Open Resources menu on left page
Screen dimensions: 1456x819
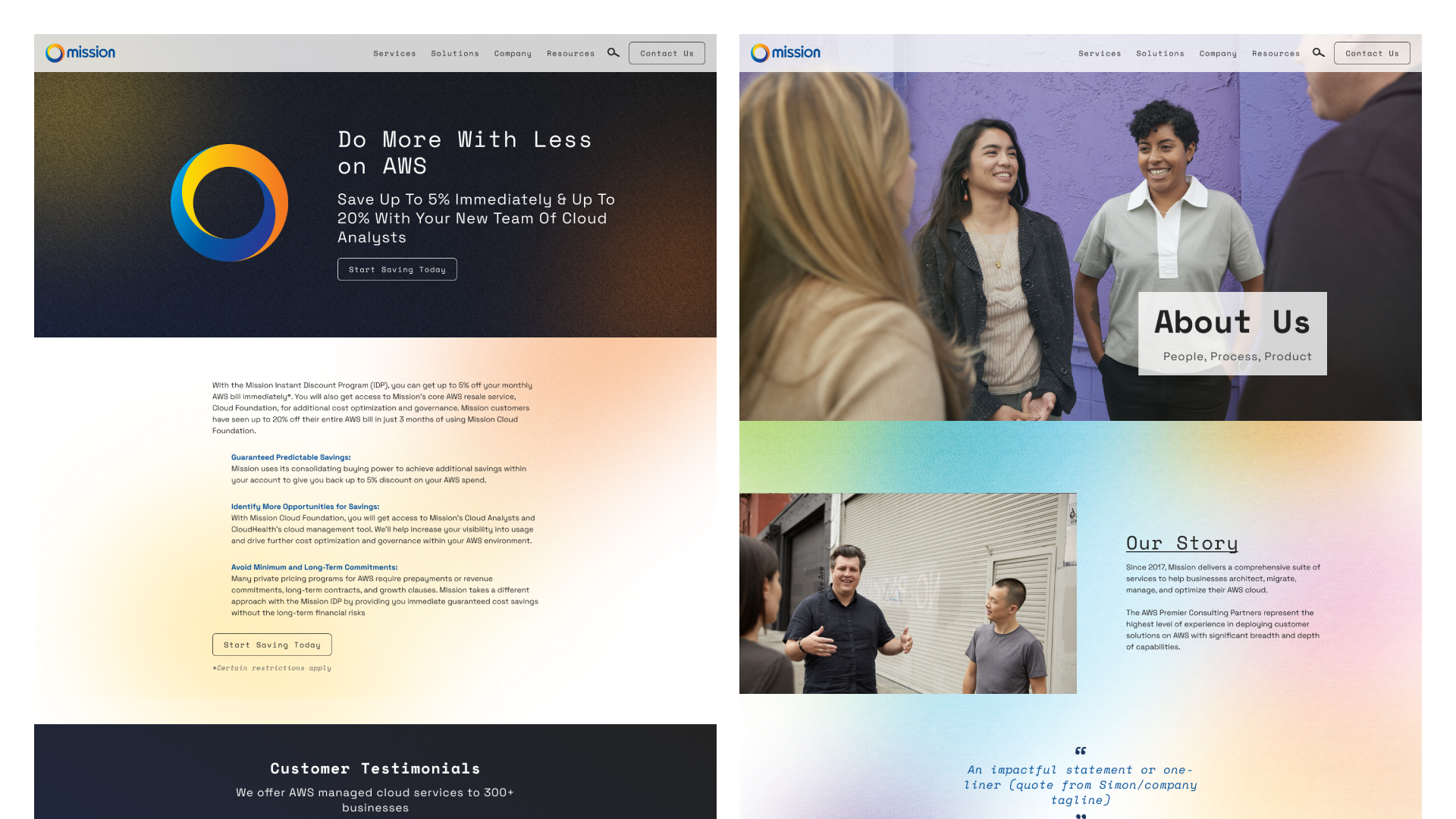(570, 54)
